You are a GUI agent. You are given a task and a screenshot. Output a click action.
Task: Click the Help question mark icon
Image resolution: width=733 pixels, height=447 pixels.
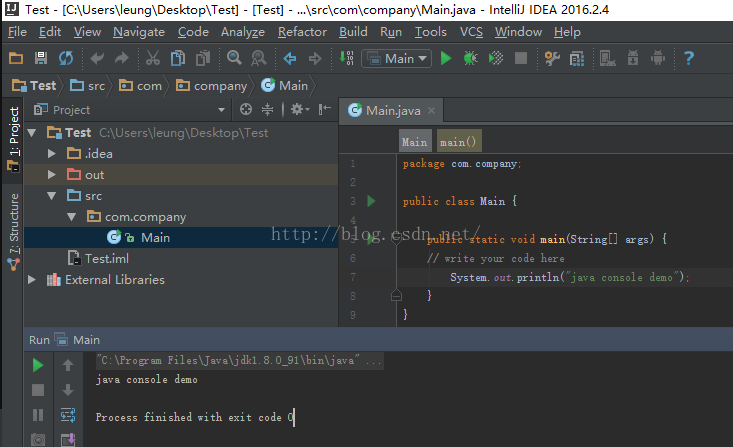pyautogui.click(x=689, y=58)
